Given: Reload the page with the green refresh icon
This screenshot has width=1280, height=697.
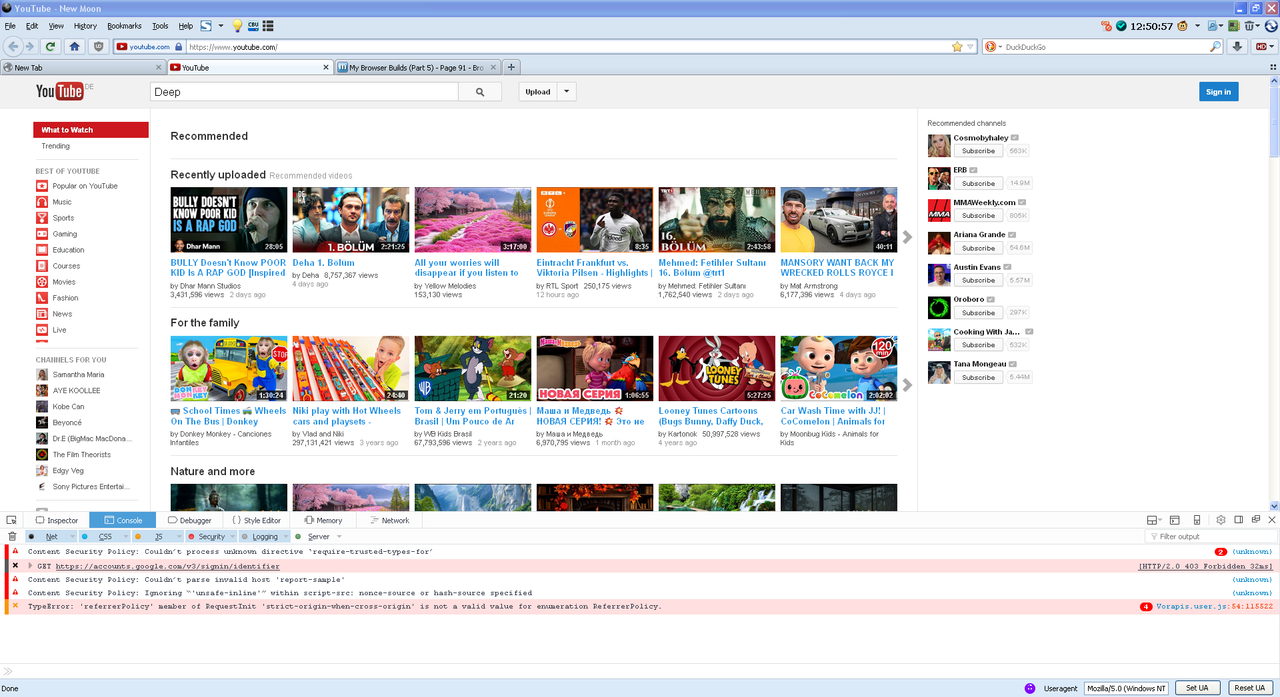Looking at the screenshot, I should (50, 46).
